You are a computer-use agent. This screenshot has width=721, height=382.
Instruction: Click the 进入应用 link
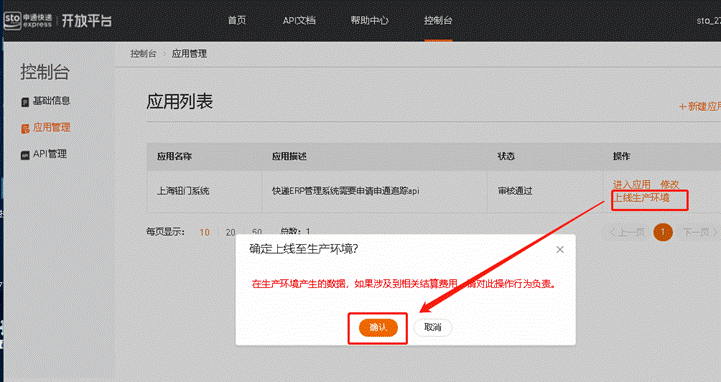pos(631,184)
